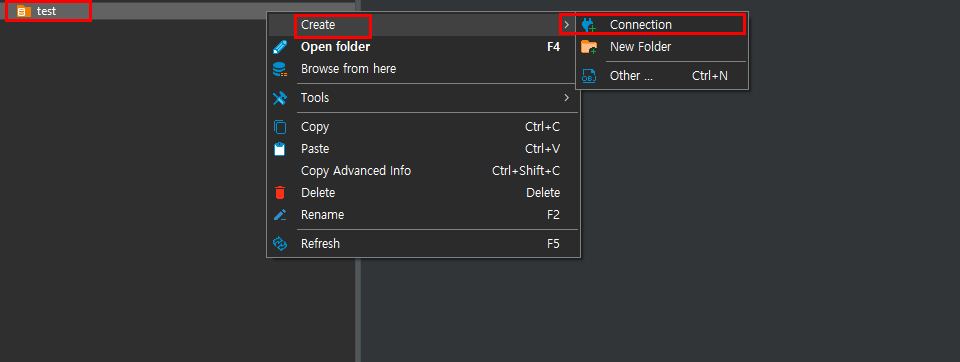Click the red trash Delete icon
960x362 pixels.
click(280, 193)
